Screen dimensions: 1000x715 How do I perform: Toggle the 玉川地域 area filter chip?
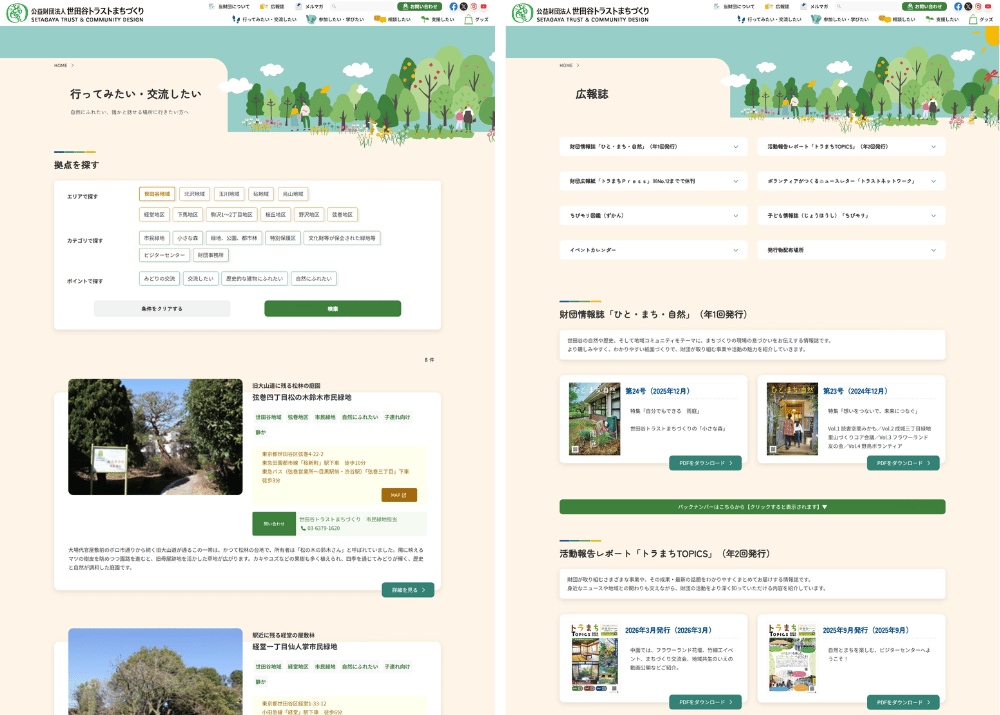pos(229,194)
